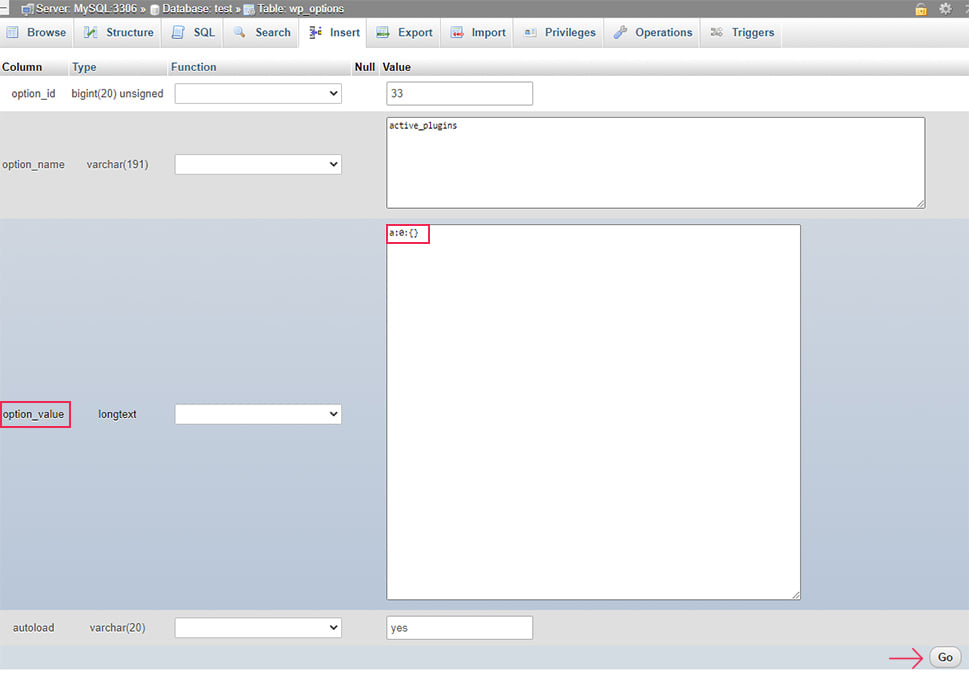Click the Column header label
The image size is (969, 676).
22,67
